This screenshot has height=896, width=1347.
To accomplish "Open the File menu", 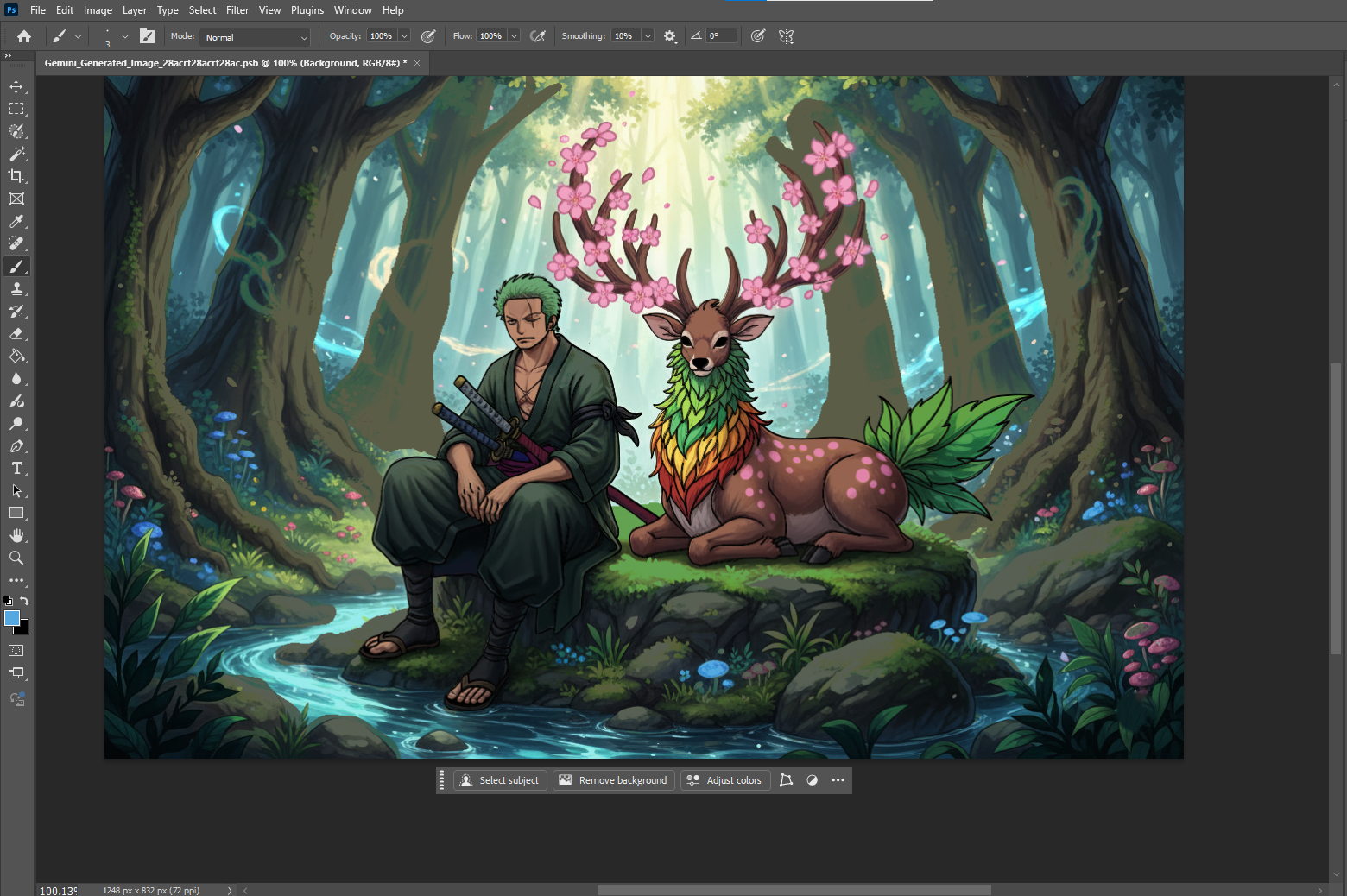I will click(x=38, y=10).
